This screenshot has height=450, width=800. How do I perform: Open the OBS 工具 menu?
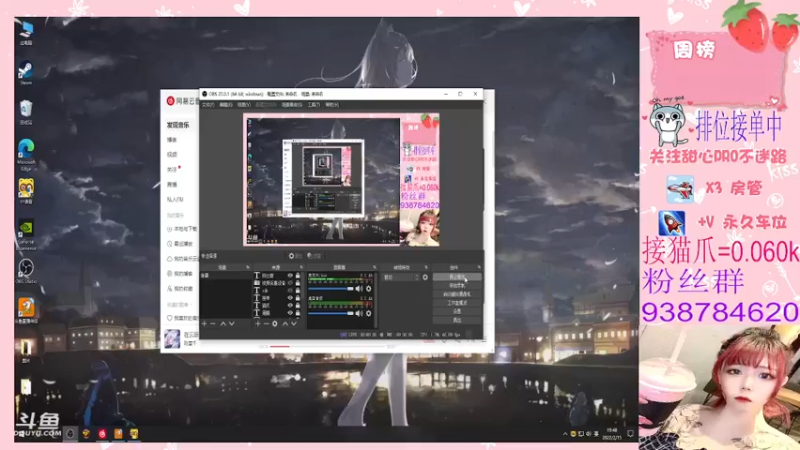coord(313,105)
